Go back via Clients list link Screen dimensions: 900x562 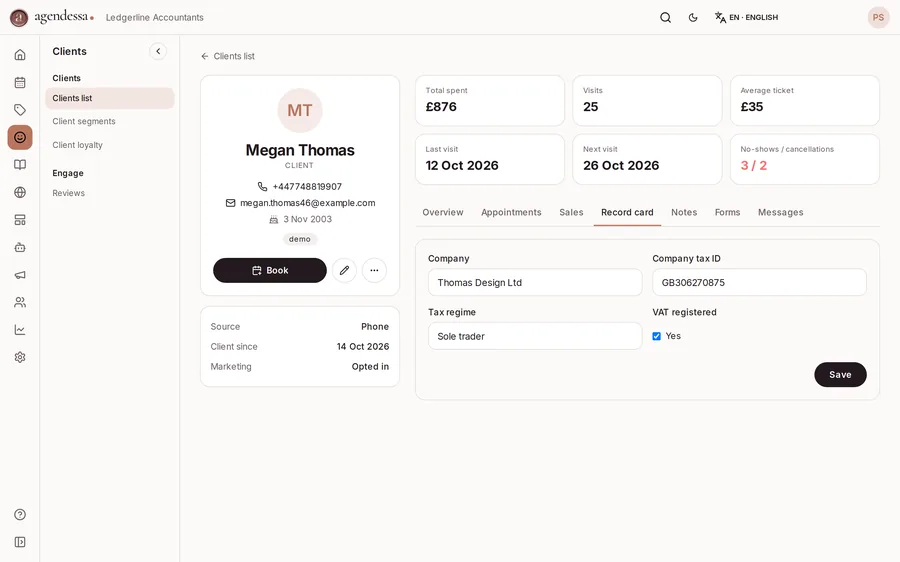[x=228, y=56]
